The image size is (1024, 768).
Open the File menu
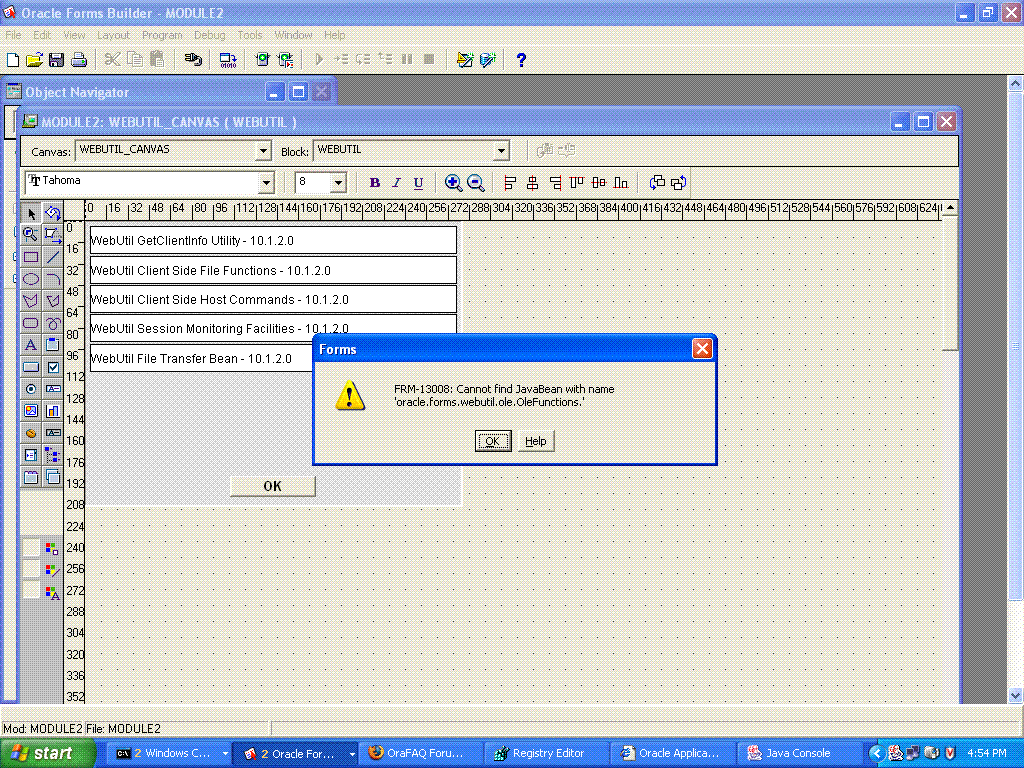13,35
